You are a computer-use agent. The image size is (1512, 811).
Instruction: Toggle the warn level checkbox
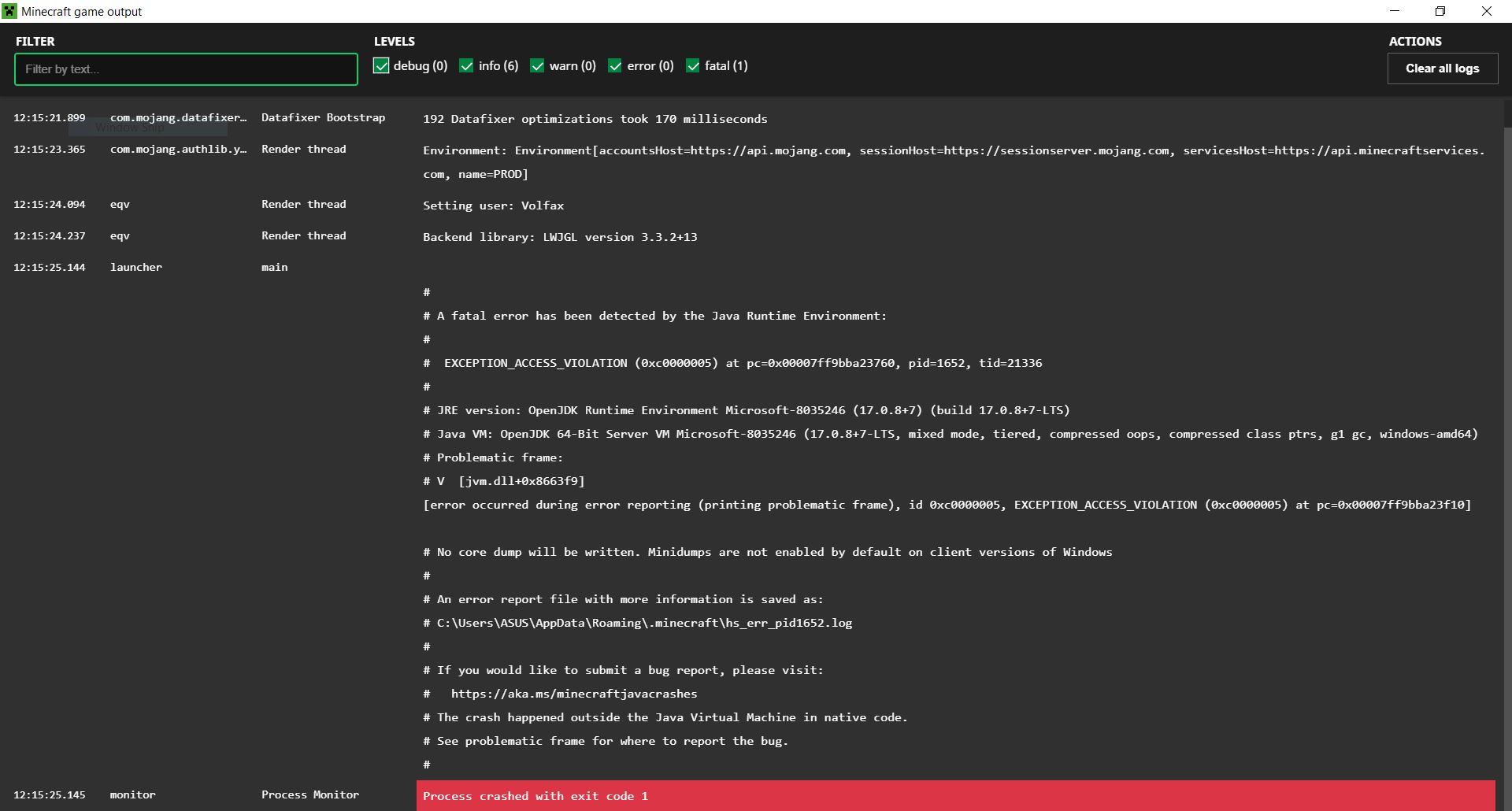537,66
